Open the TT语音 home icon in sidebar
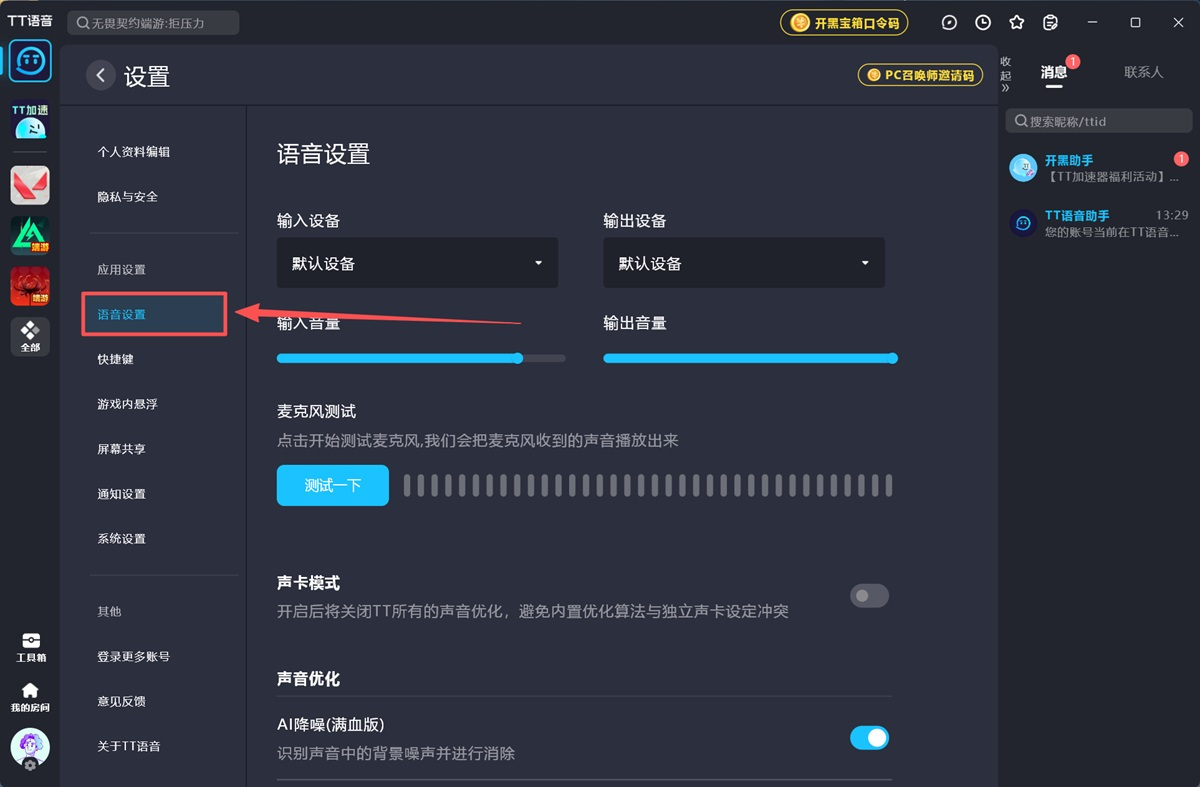This screenshot has width=1200, height=787. click(29, 60)
